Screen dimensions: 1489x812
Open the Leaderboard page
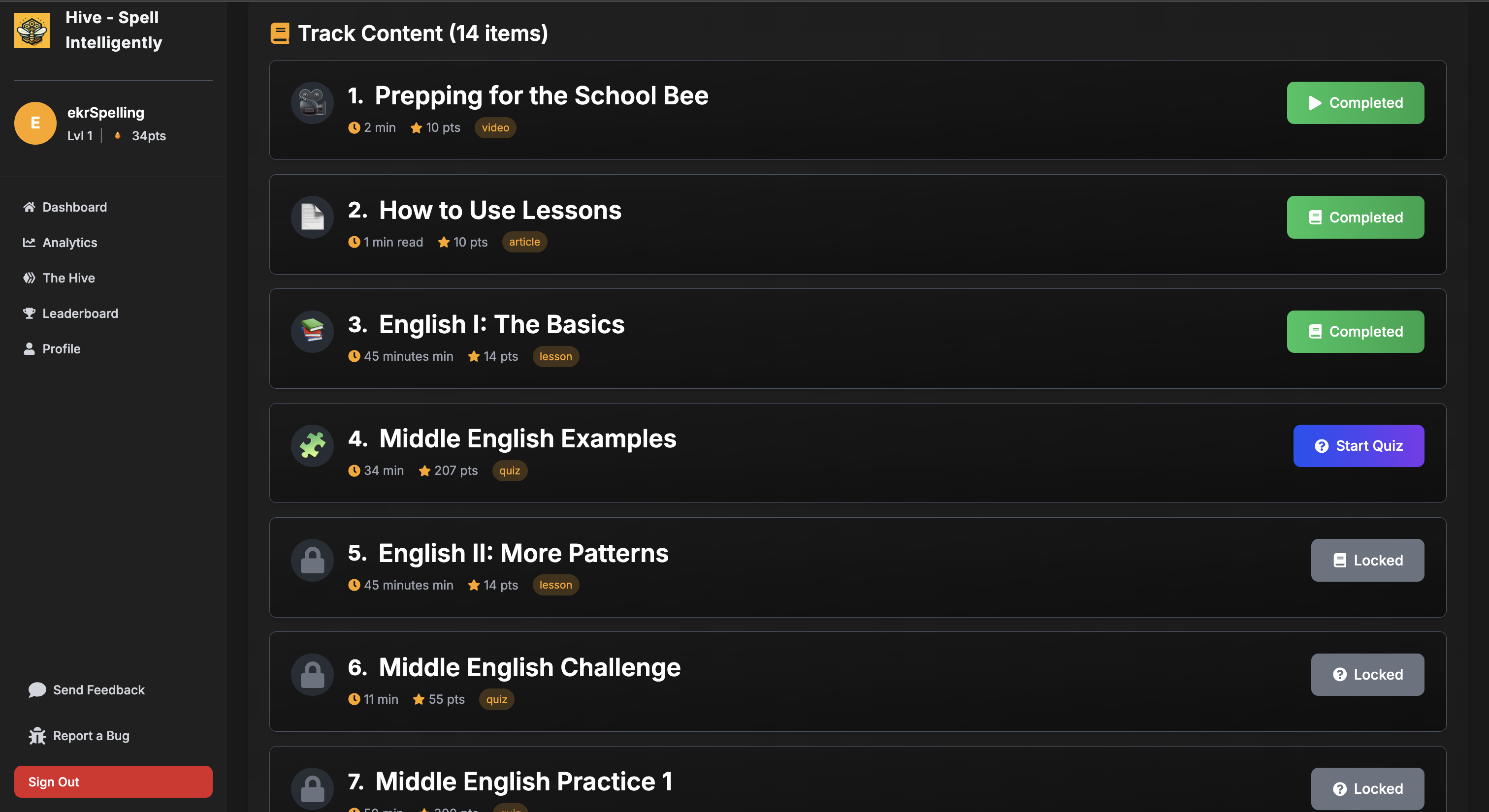[80, 313]
